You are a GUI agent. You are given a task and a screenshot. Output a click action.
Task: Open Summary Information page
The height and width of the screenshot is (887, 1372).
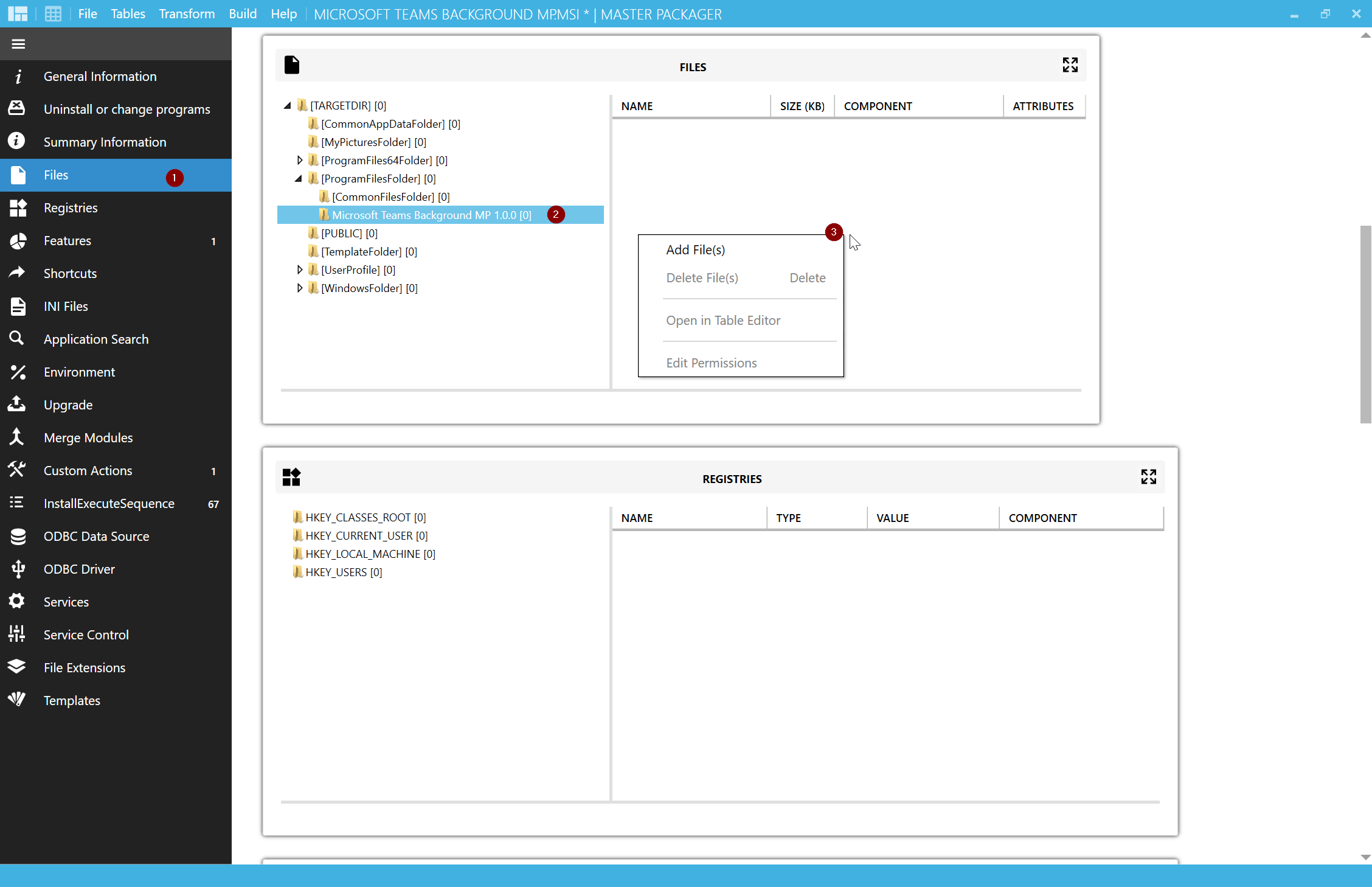point(116,142)
